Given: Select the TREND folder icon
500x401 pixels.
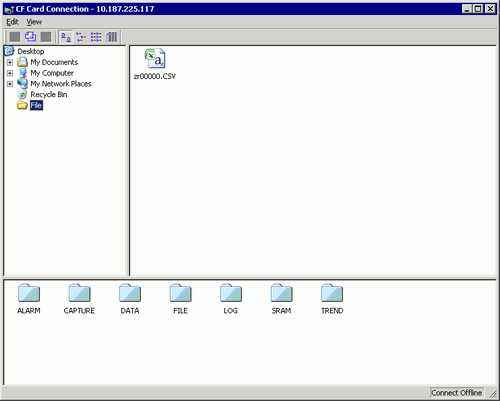Looking at the screenshot, I should tap(332, 299).
